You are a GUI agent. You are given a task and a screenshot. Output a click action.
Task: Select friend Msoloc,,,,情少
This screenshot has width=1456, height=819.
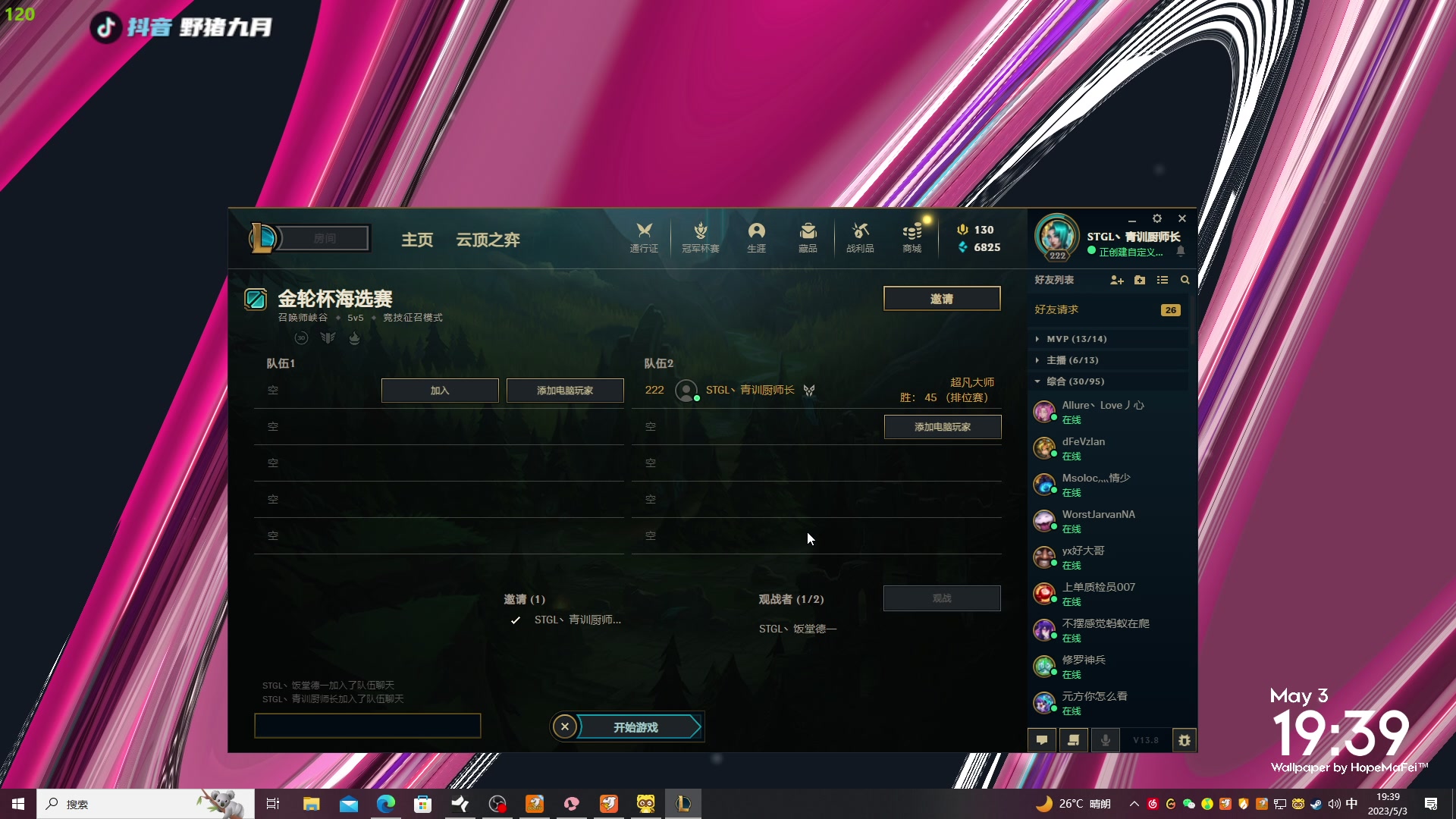pos(1108,485)
